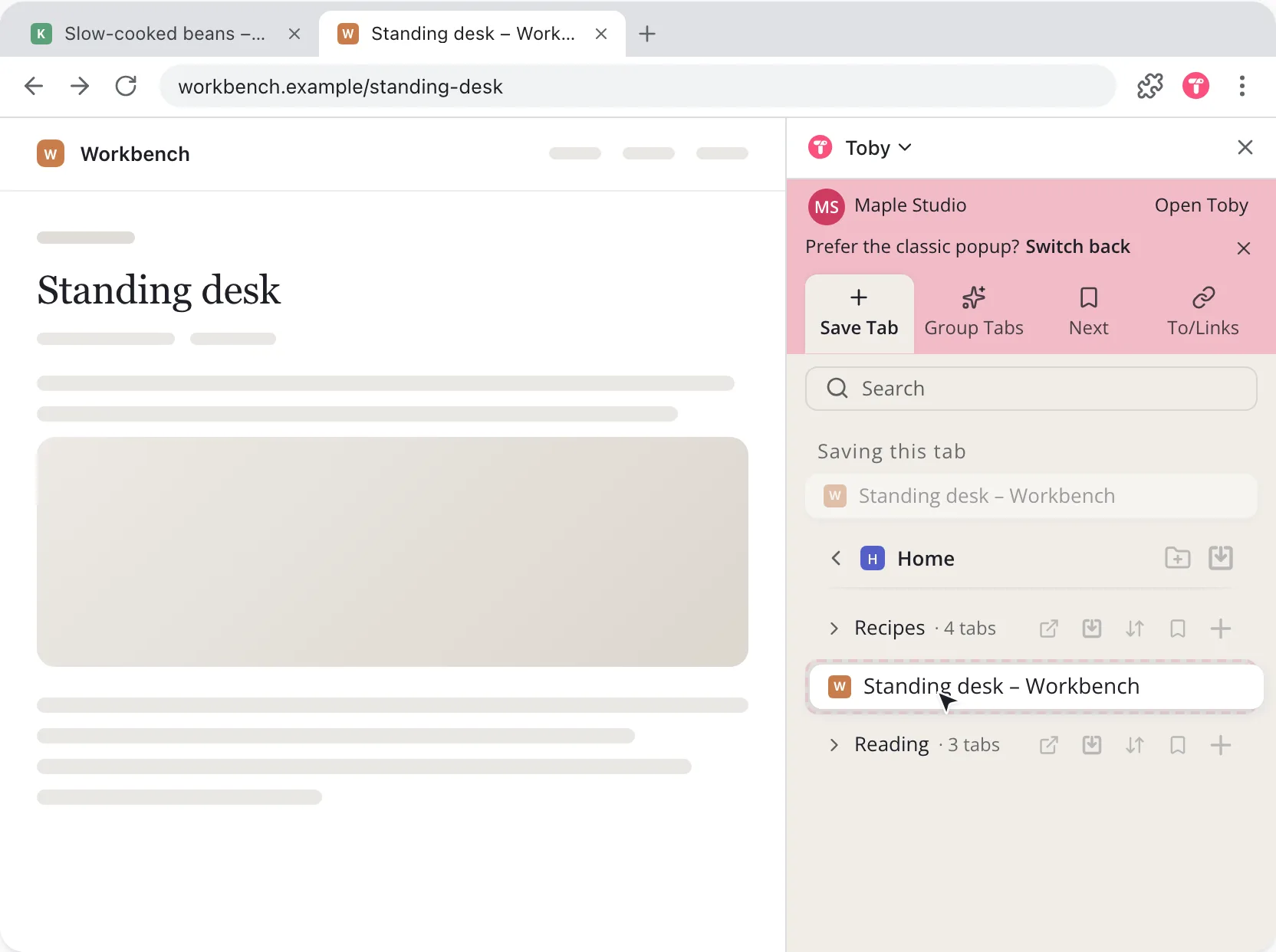This screenshot has height=952, width=1276.
Task: Sort the Recipes collection
Action: click(x=1134, y=629)
